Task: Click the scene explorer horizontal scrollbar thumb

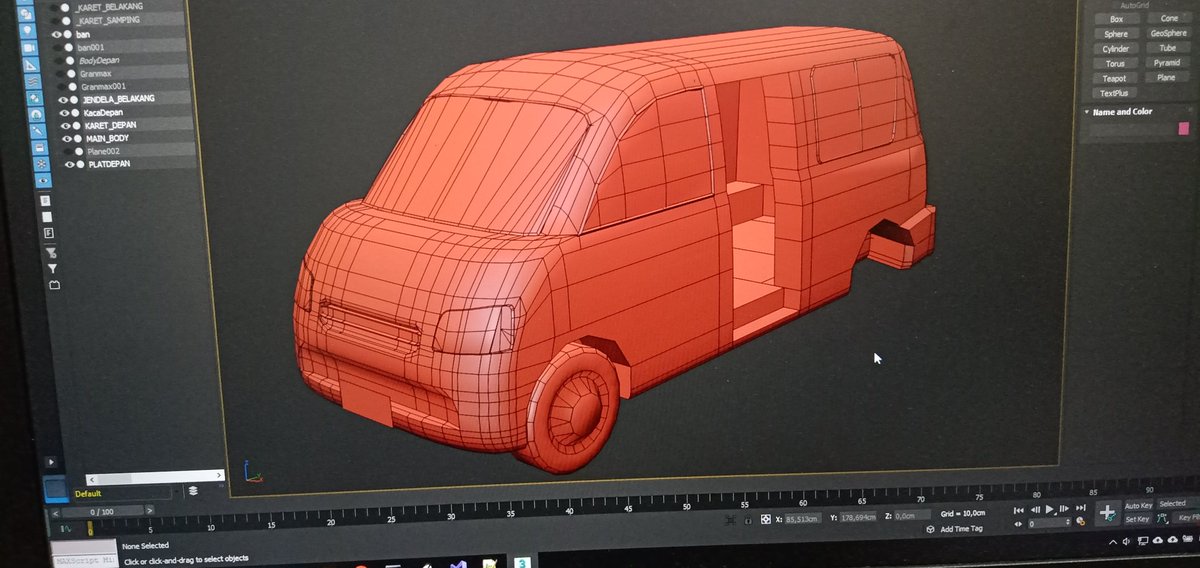Action: point(114,478)
